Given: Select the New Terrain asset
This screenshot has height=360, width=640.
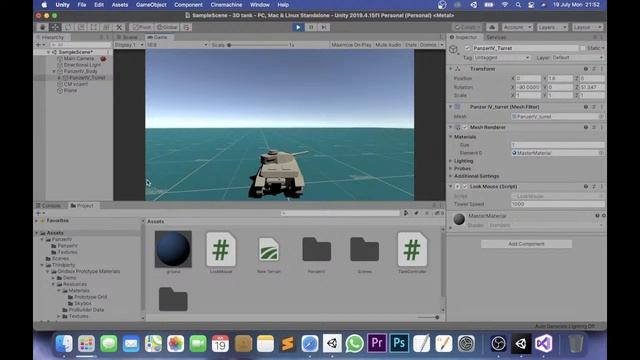Looking at the screenshot, I should pos(269,256).
